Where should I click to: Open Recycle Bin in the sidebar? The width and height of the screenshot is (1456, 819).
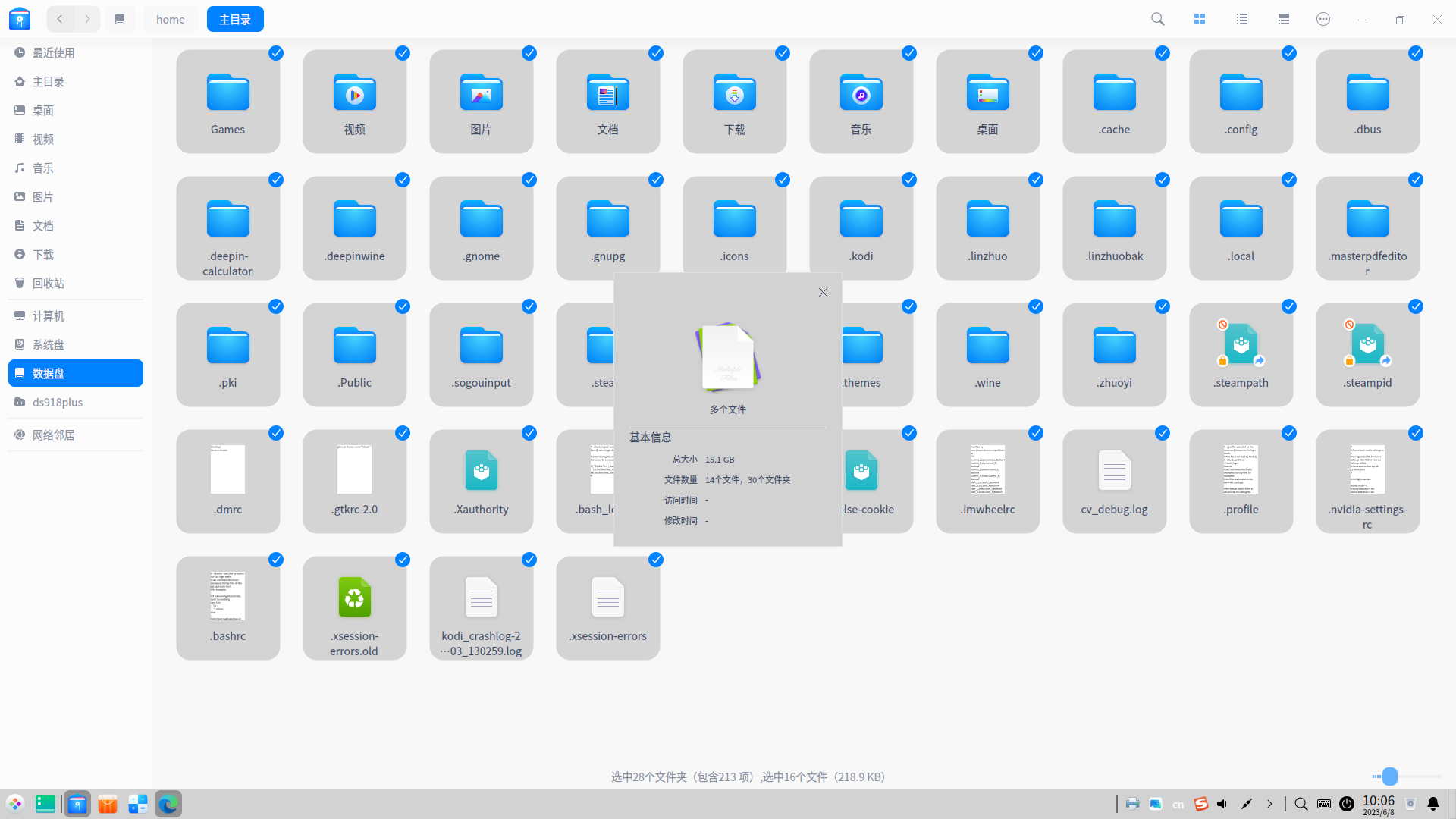(x=49, y=283)
